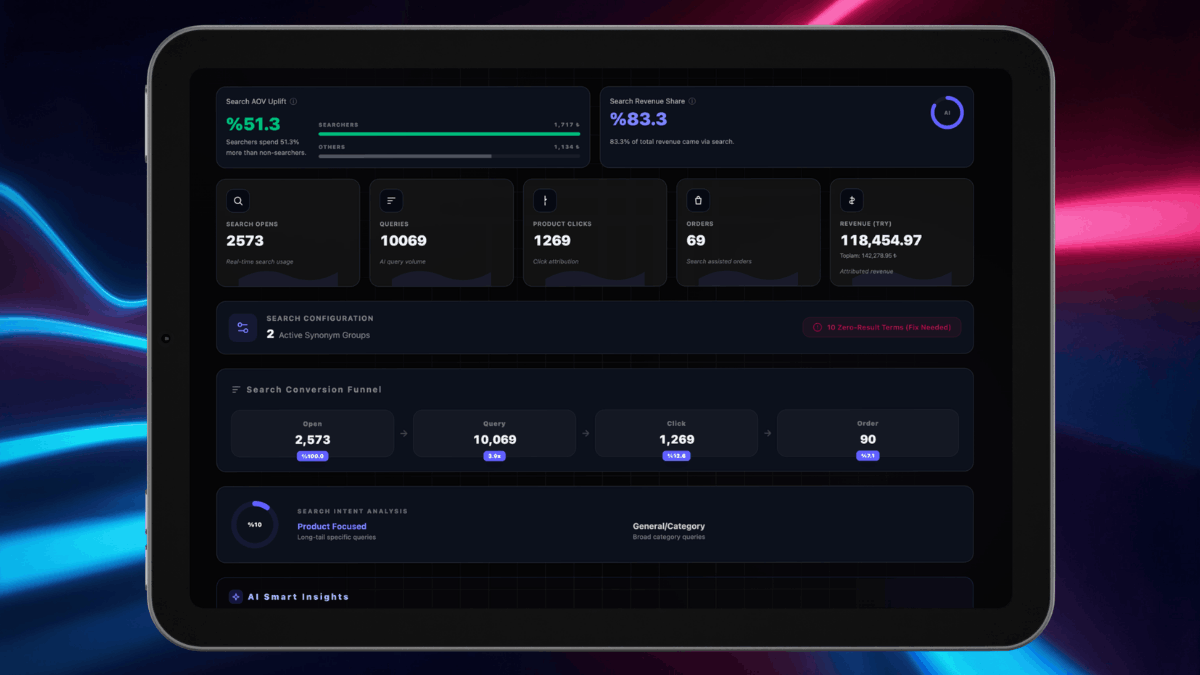Click the funnel icon beside Search Conversion Funnel

(x=234, y=389)
